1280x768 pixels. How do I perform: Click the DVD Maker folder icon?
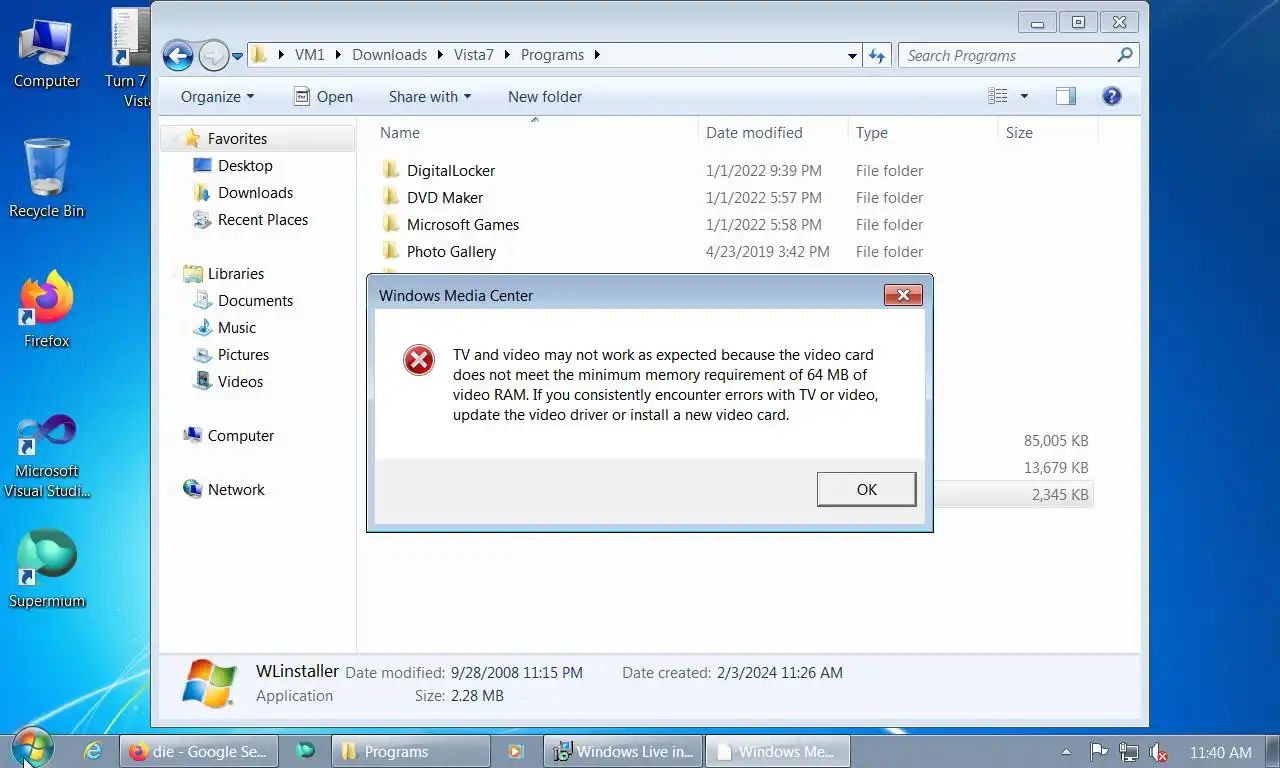pyautogui.click(x=391, y=197)
